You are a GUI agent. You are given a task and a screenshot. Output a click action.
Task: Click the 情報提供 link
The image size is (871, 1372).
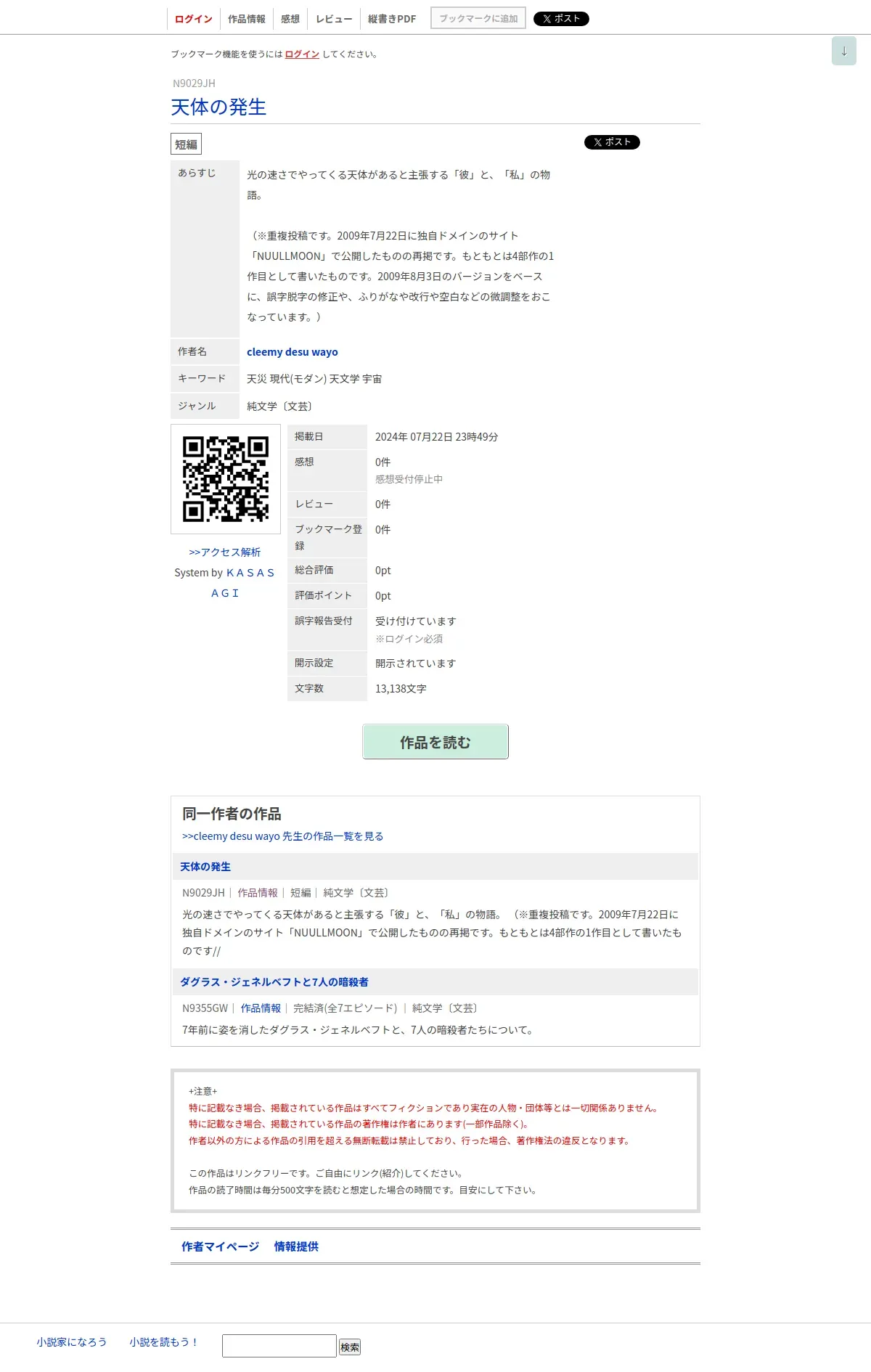point(296,1246)
